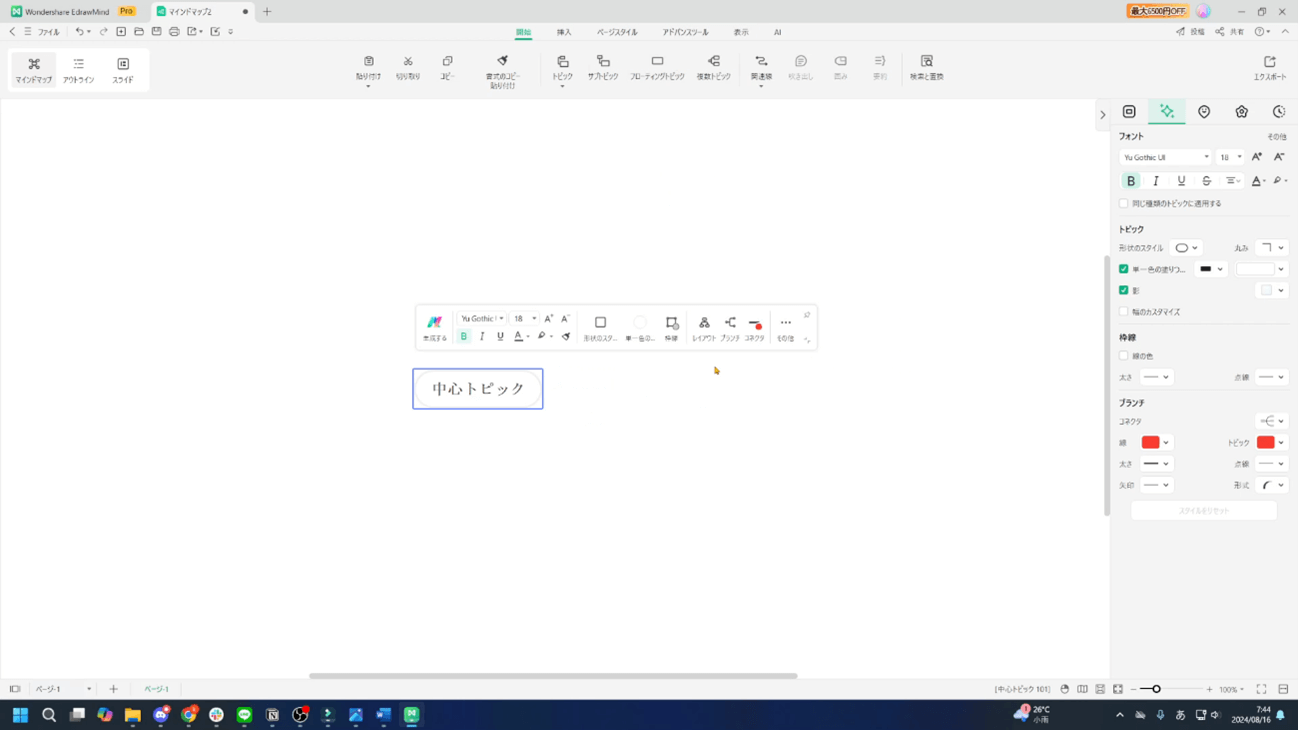
Task: Click the 投稿 publish button
Action: (1190, 32)
